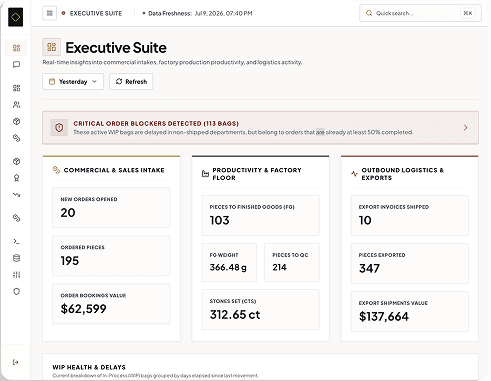Screen dimensions: 491x381
Task: Open the users icon in sidebar
Action: tap(16, 105)
